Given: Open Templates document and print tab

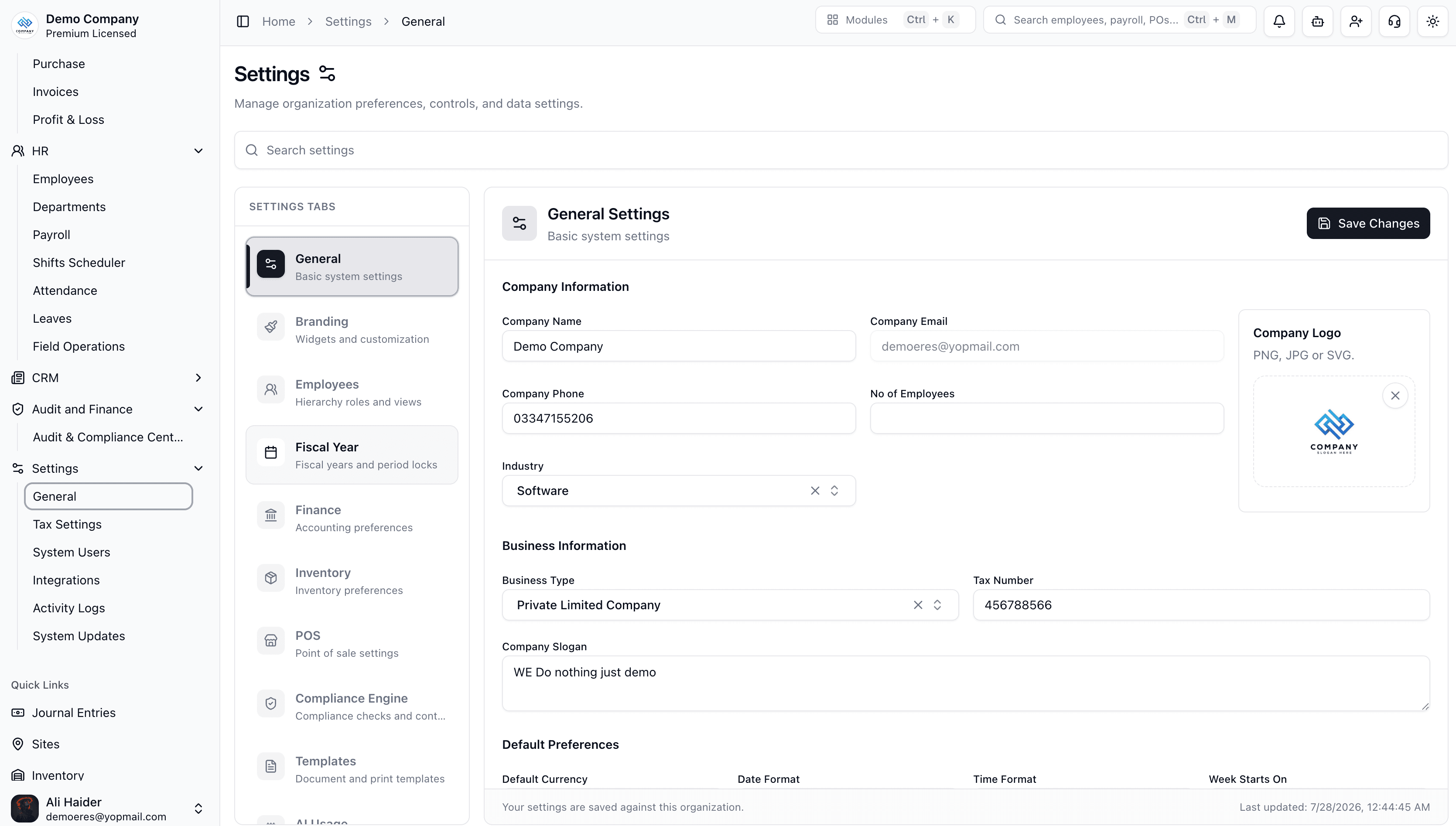Looking at the screenshot, I should 352,769.
